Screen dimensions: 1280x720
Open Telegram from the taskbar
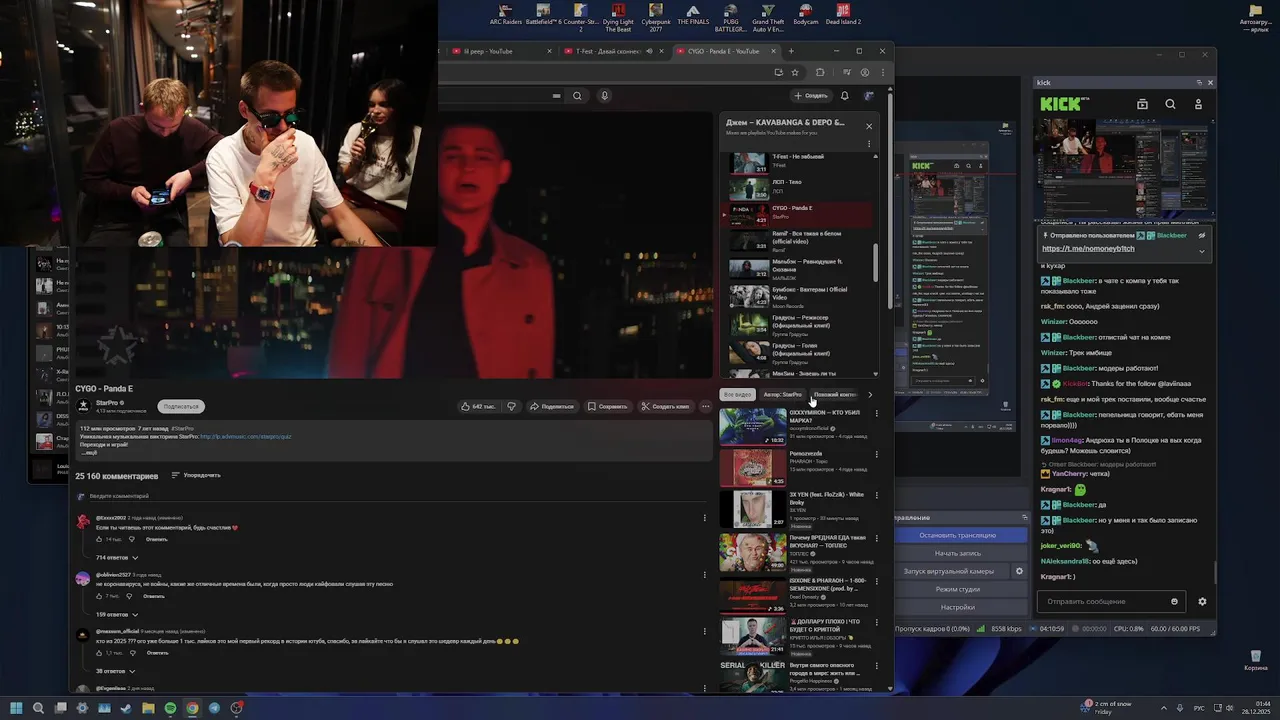[214, 708]
